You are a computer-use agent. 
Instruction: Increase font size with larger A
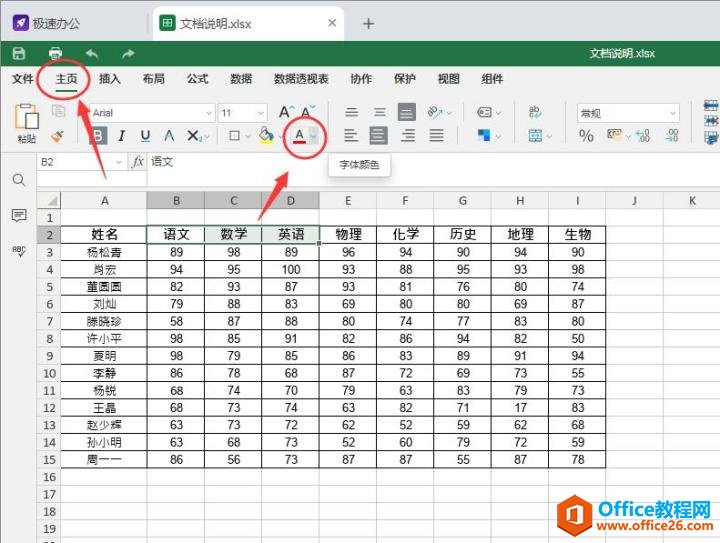[286, 112]
